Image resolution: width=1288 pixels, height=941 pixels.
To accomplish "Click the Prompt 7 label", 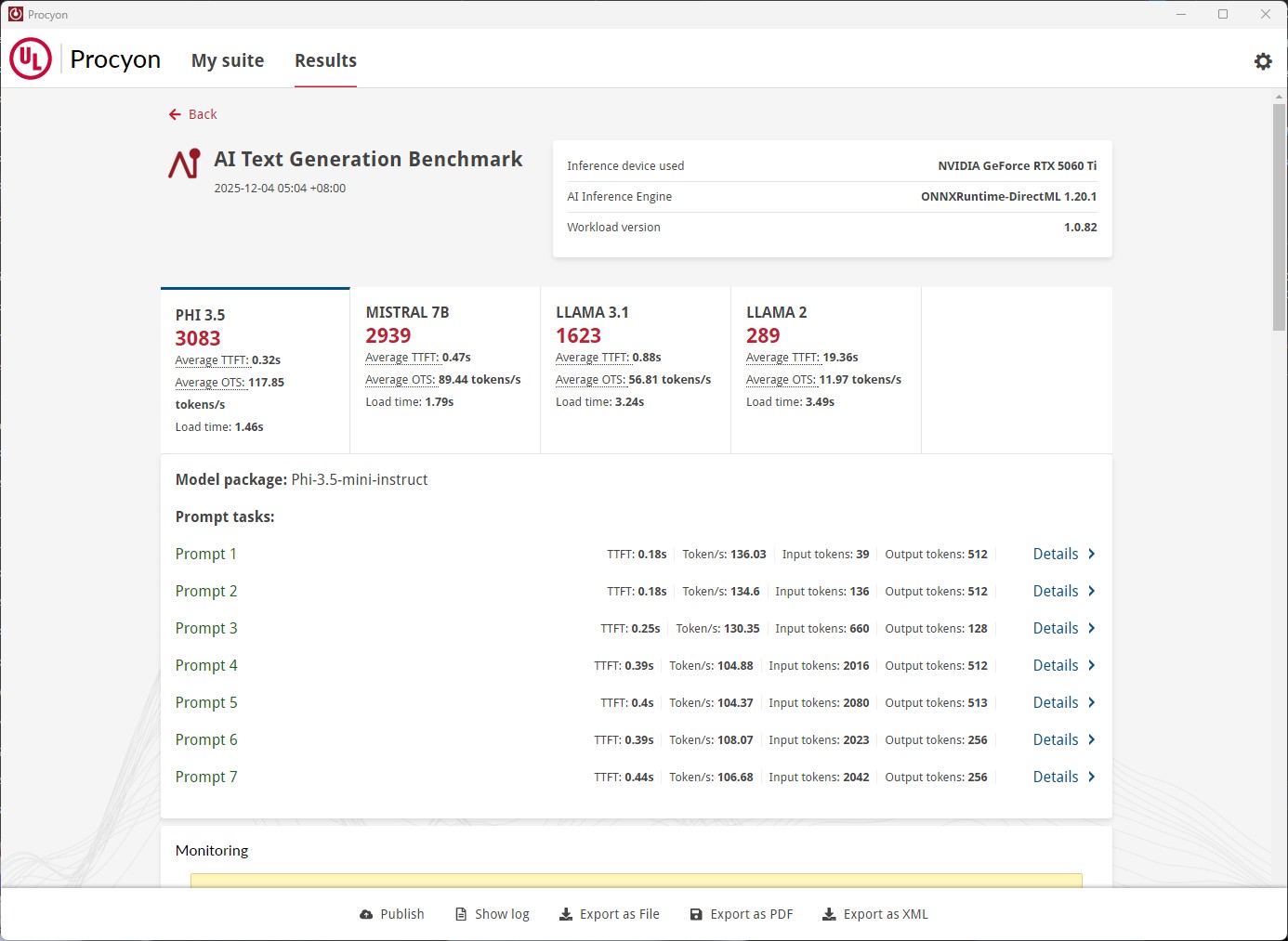I will coord(206,777).
